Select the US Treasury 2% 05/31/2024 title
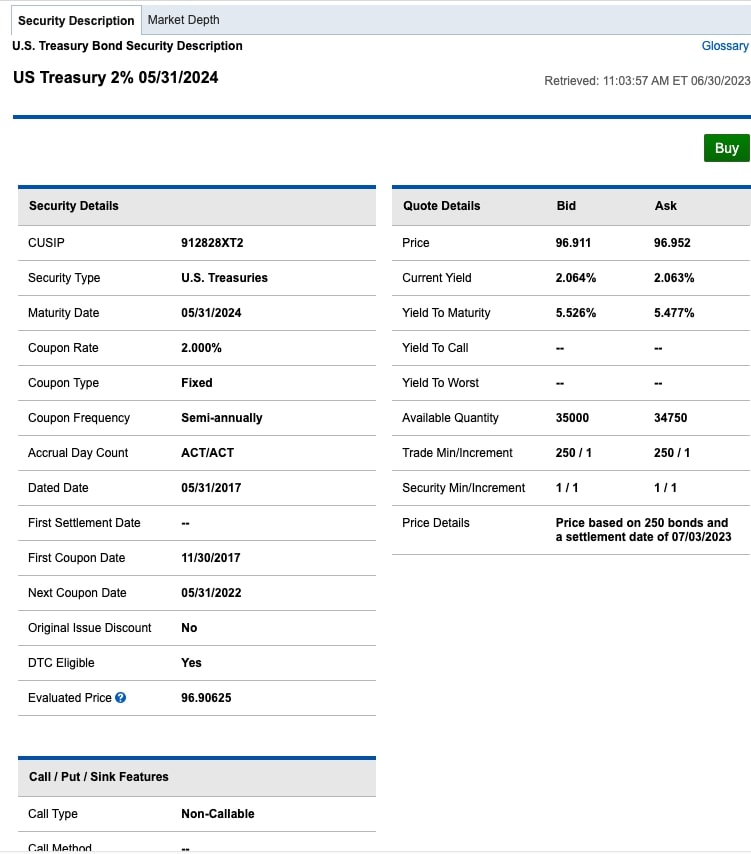The height and width of the screenshot is (854, 751). [115, 78]
